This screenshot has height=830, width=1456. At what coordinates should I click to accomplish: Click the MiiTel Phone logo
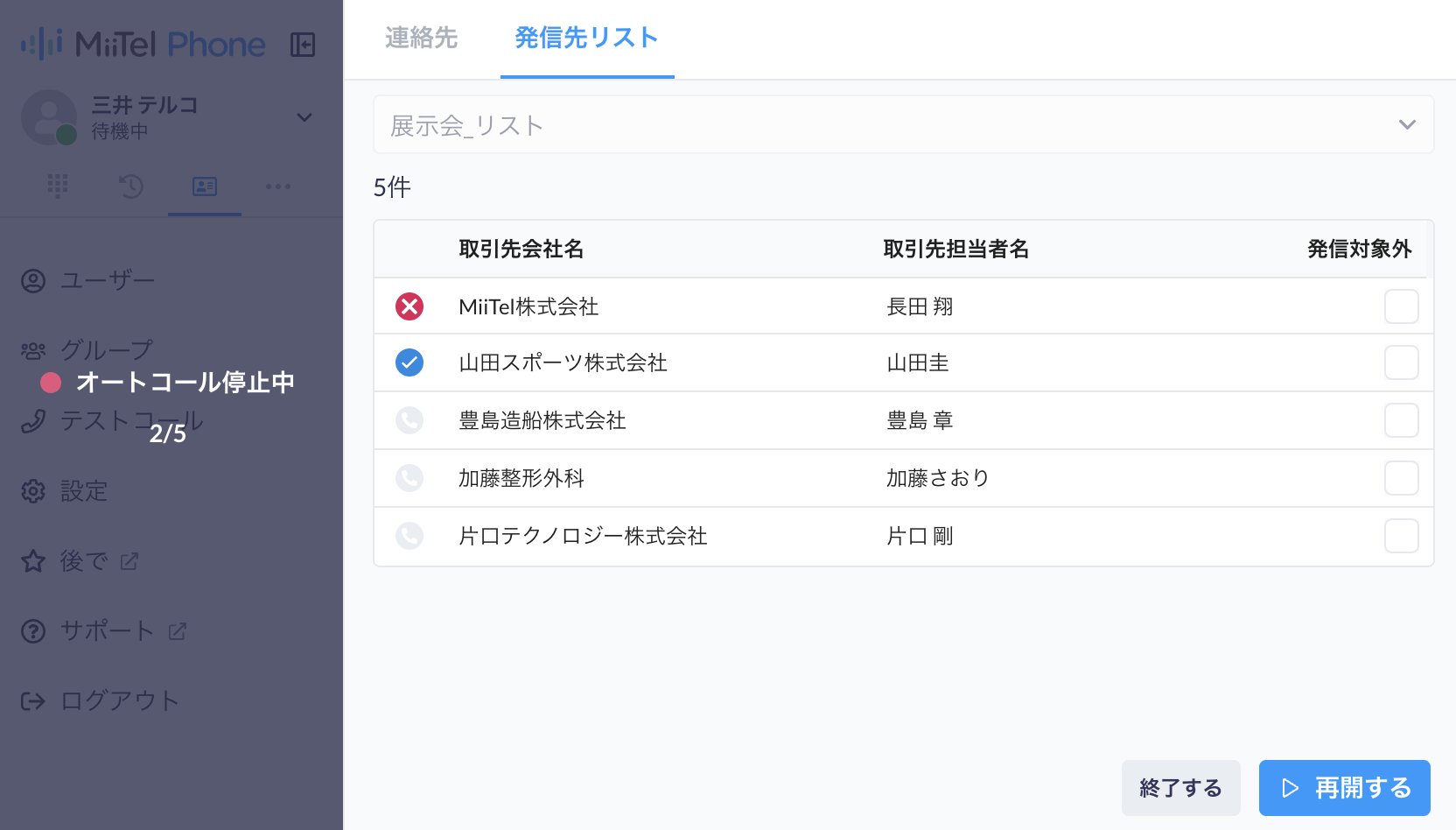143,44
